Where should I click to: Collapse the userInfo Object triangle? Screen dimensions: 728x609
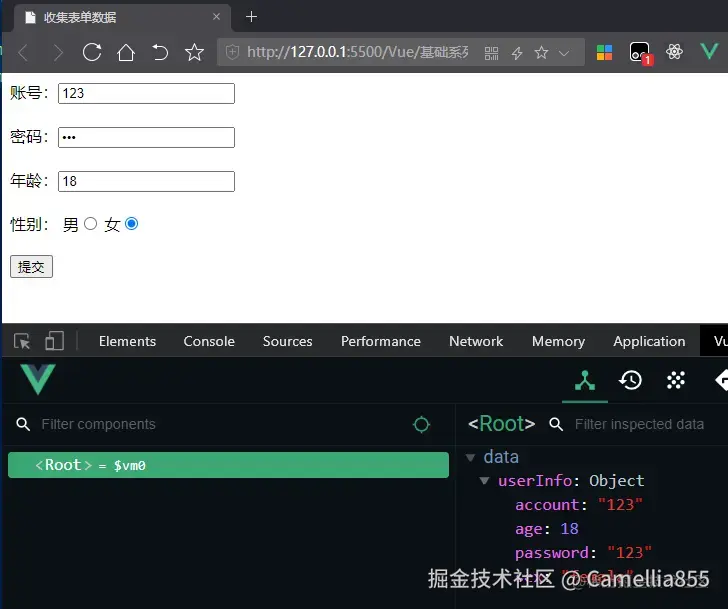click(x=484, y=481)
